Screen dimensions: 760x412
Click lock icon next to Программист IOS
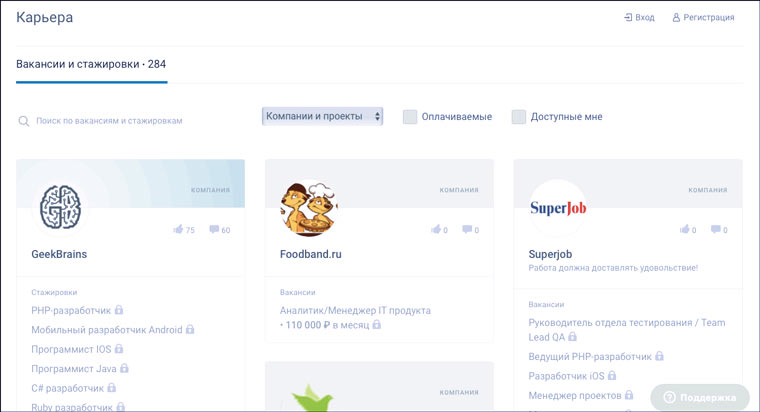[x=119, y=349]
